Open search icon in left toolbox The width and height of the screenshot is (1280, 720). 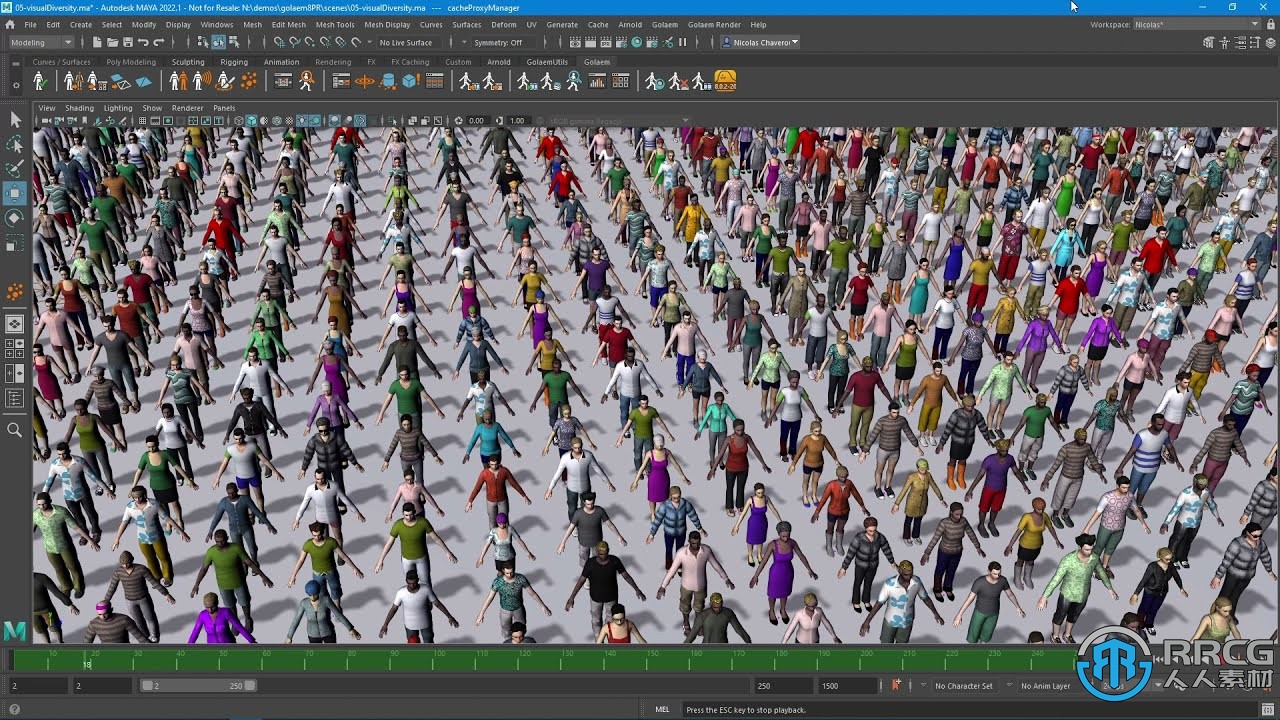(15, 430)
